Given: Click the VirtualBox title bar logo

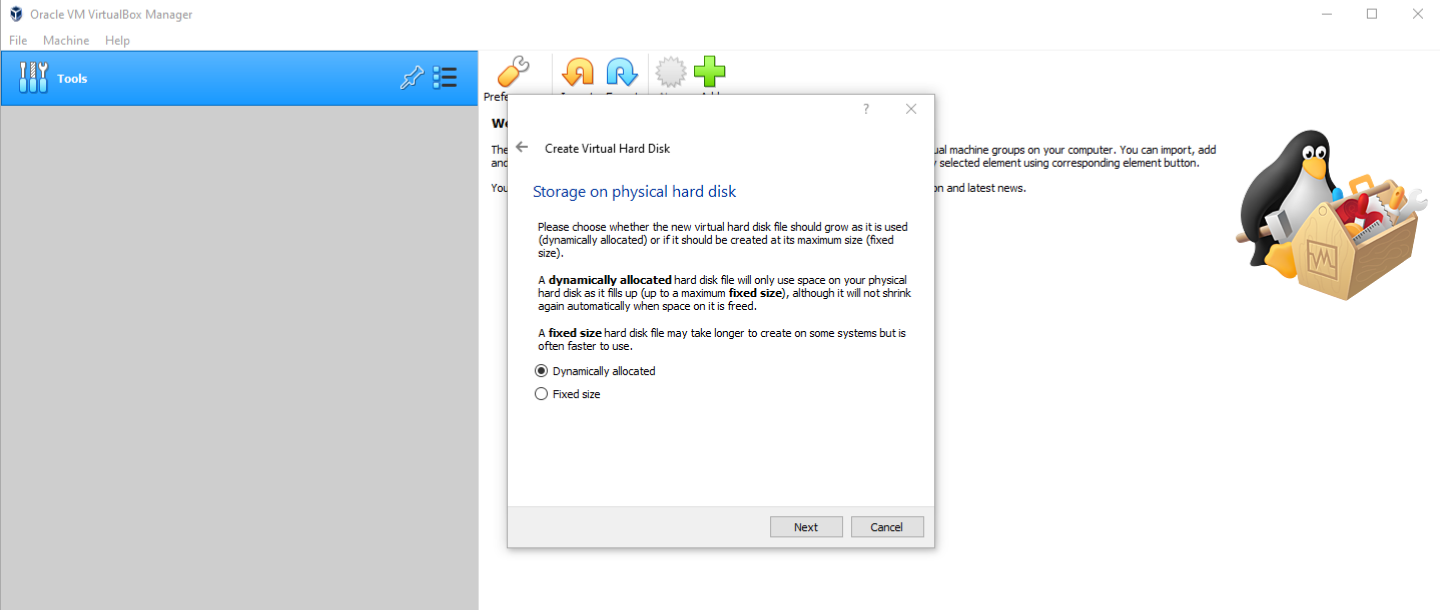Looking at the screenshot, I should coord(16,14).
